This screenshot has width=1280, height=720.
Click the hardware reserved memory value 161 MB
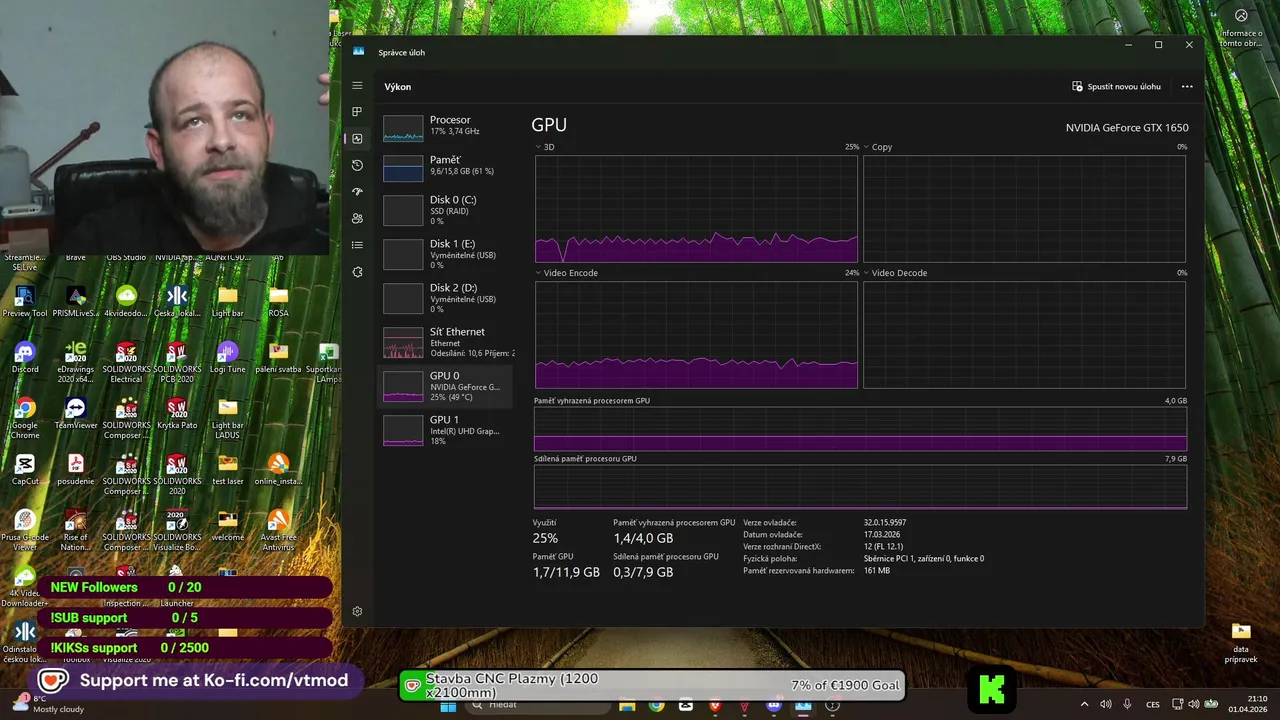877,571
